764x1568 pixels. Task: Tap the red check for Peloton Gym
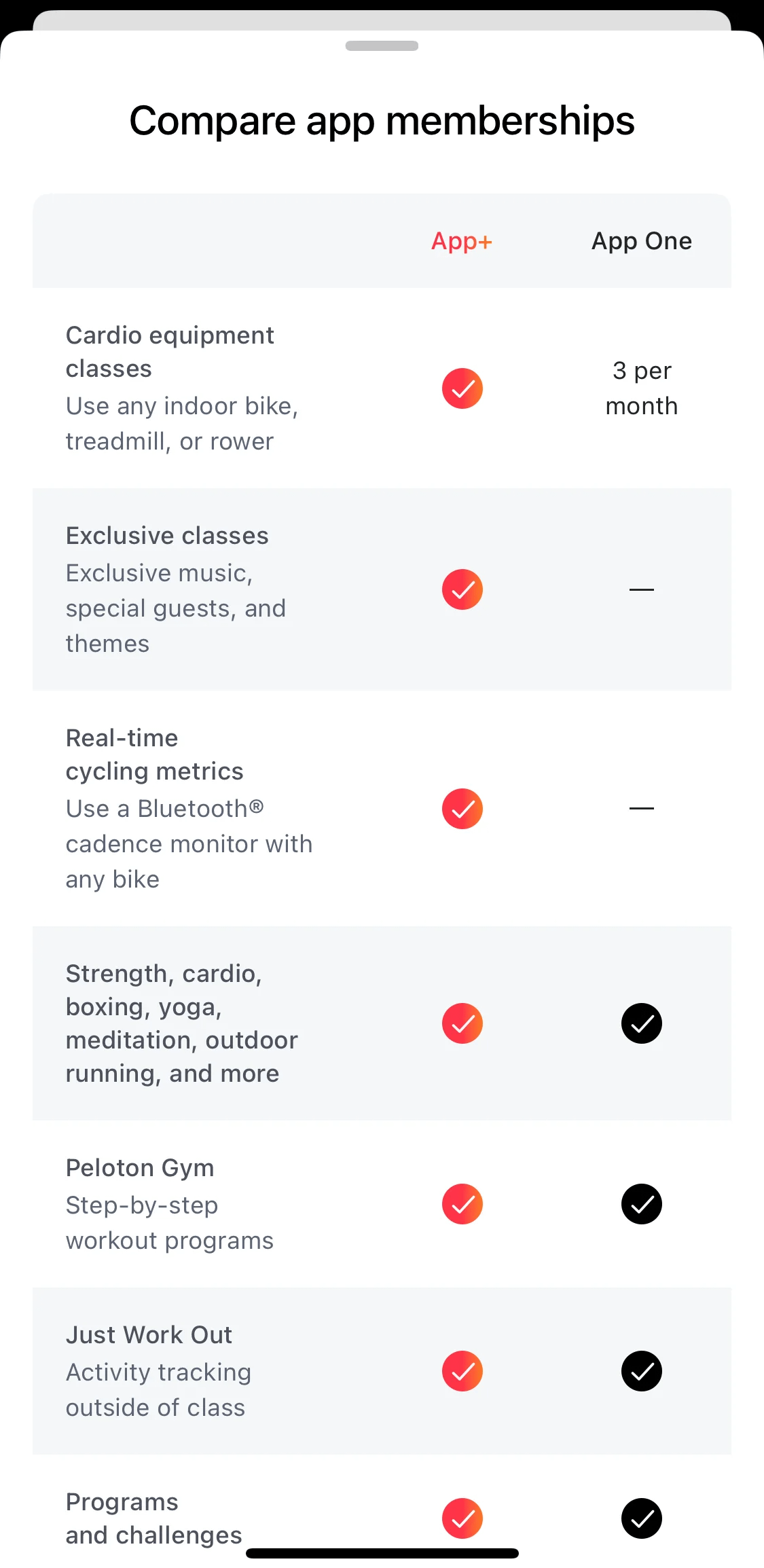coord(462,1204)
